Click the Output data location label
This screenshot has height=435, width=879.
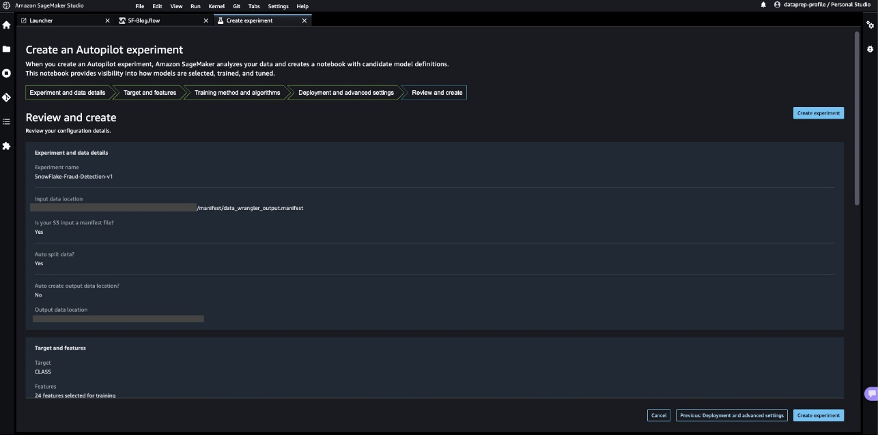pos(61,309)
